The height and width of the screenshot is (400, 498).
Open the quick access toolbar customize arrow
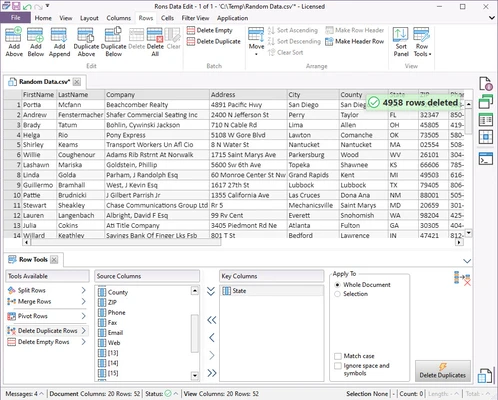click(48, 6)
